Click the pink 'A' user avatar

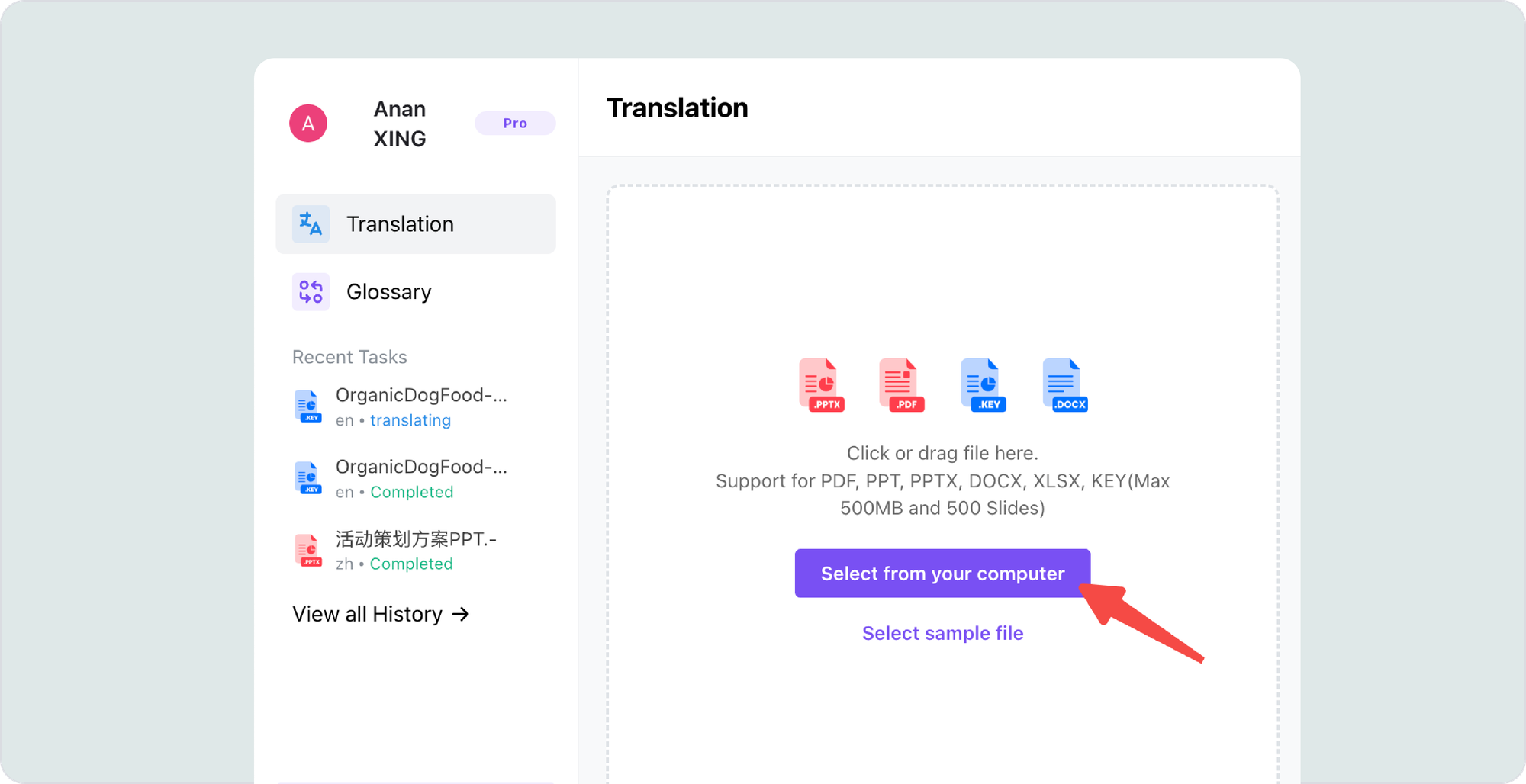[308, 124]
